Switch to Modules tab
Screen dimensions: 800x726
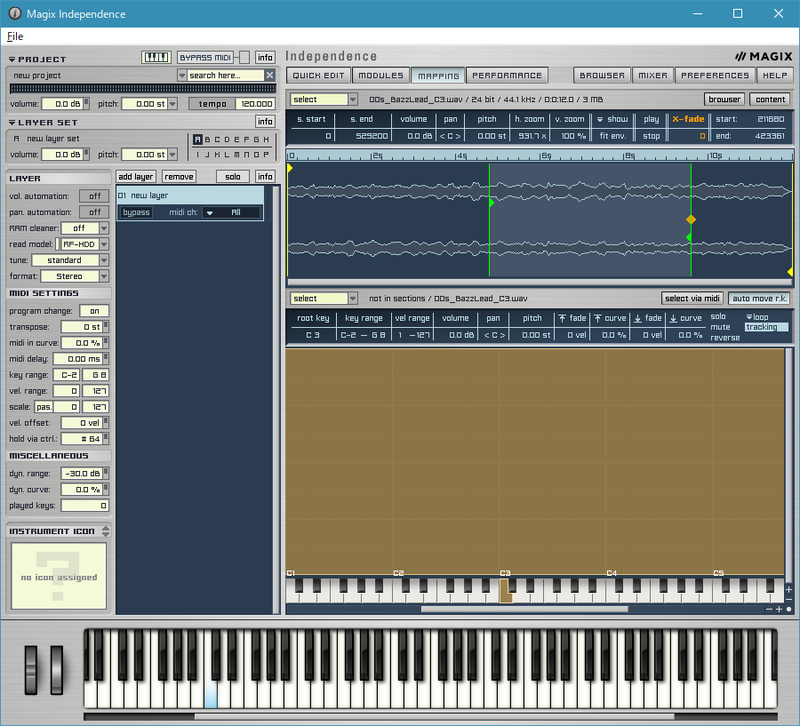click(381, 75)
